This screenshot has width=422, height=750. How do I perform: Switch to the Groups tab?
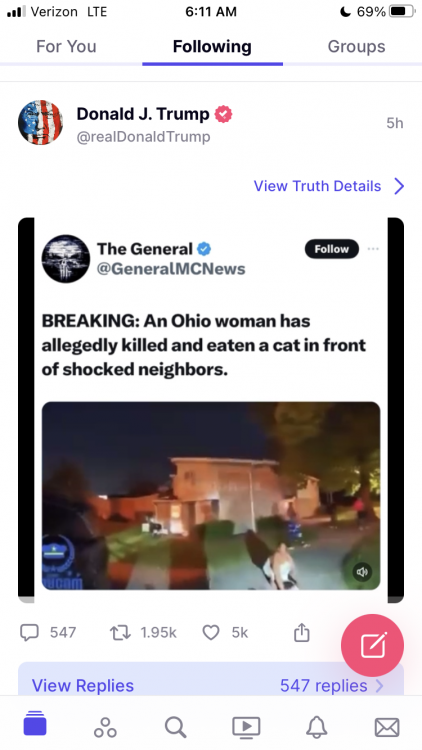tap(356, 46)
